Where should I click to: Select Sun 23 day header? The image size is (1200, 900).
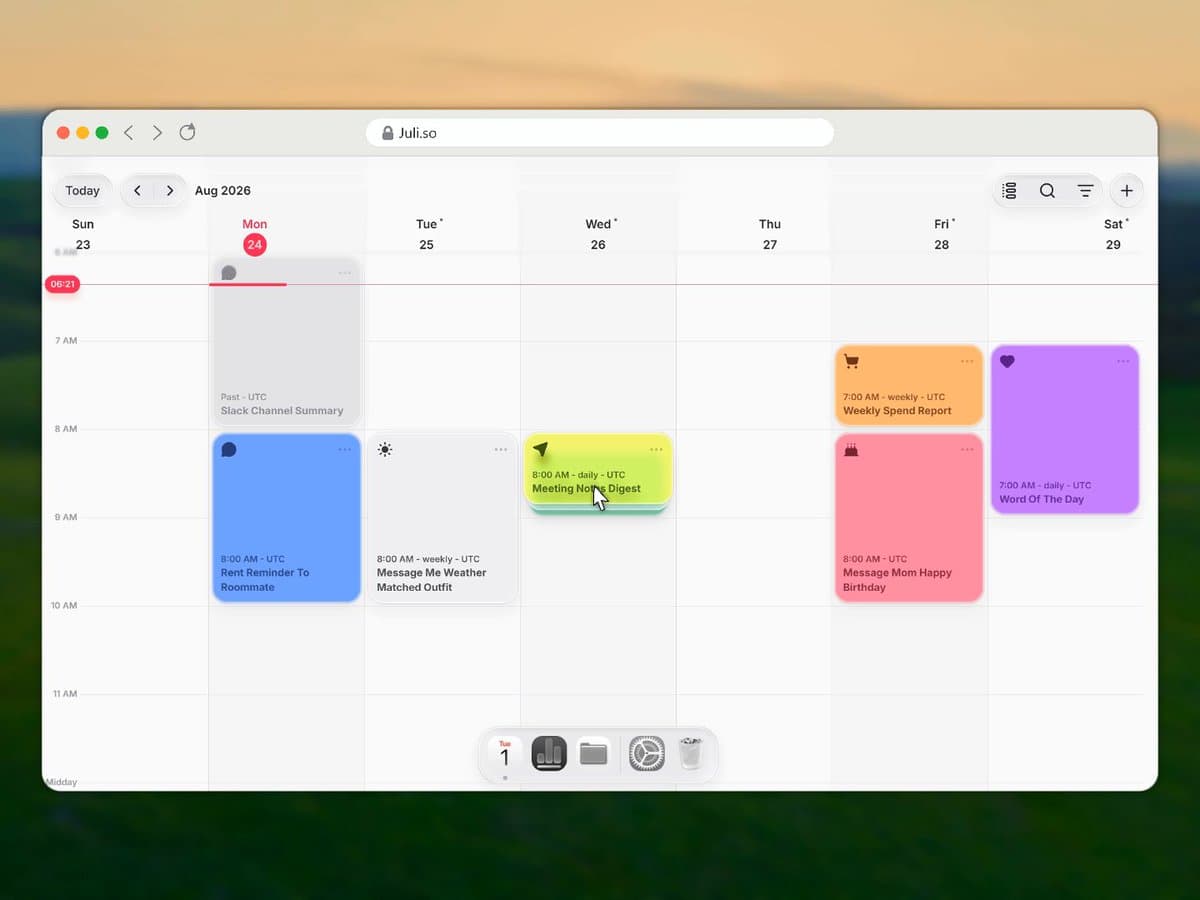pyautogui.click(x=83, y=234)
